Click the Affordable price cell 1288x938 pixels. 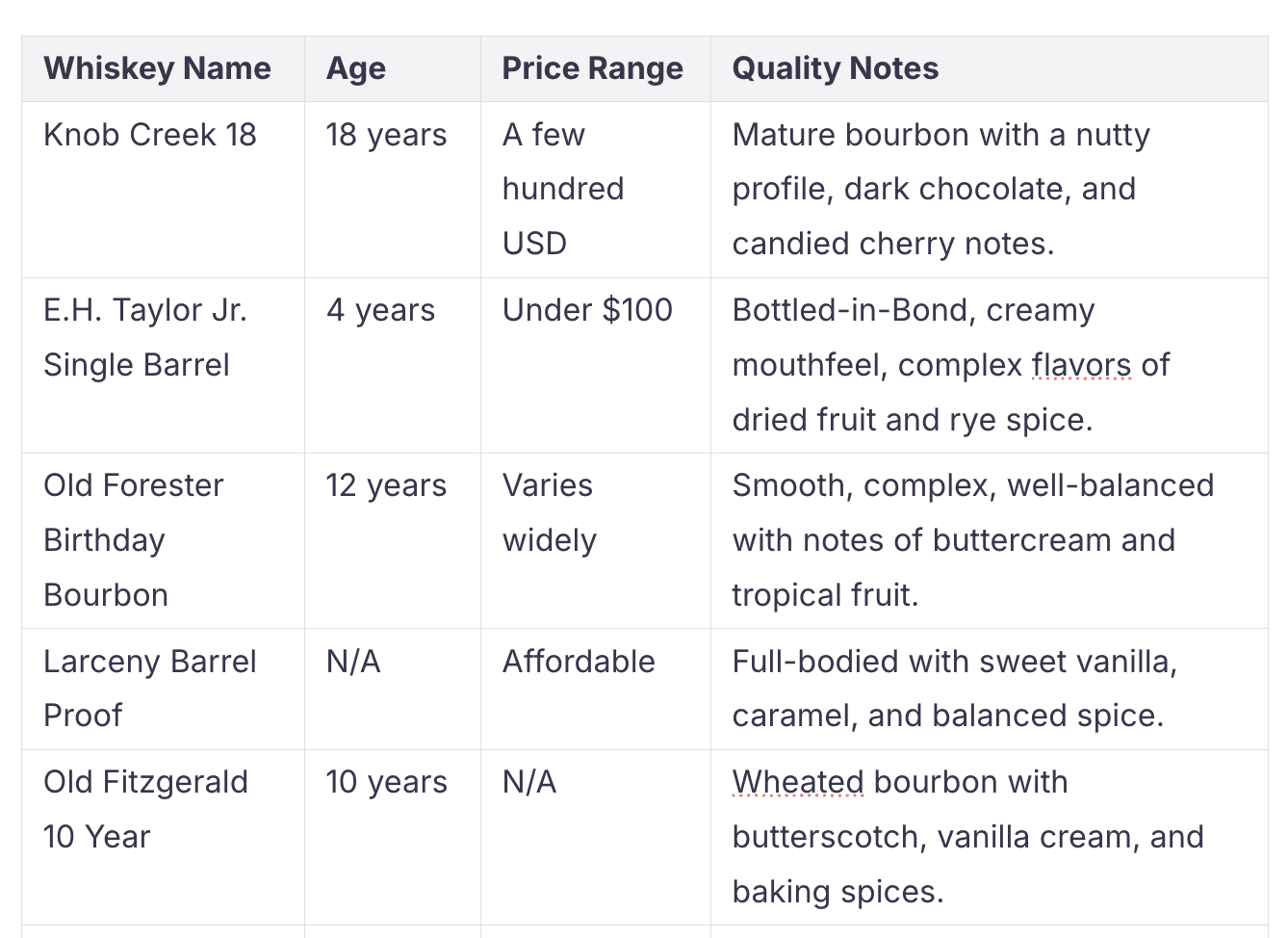579,662
